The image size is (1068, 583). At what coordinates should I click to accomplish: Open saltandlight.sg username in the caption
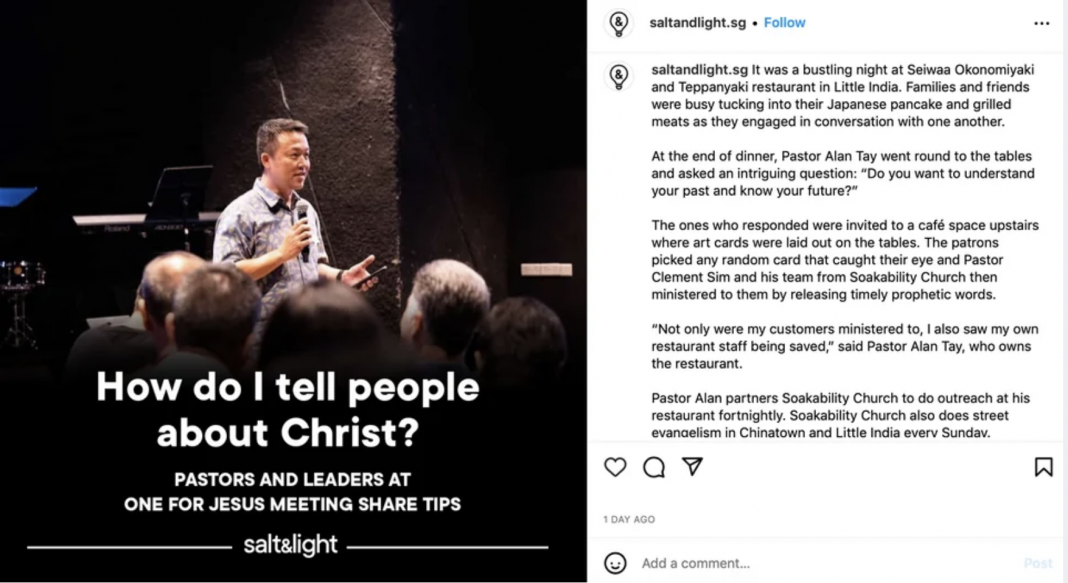coord(700,69)
